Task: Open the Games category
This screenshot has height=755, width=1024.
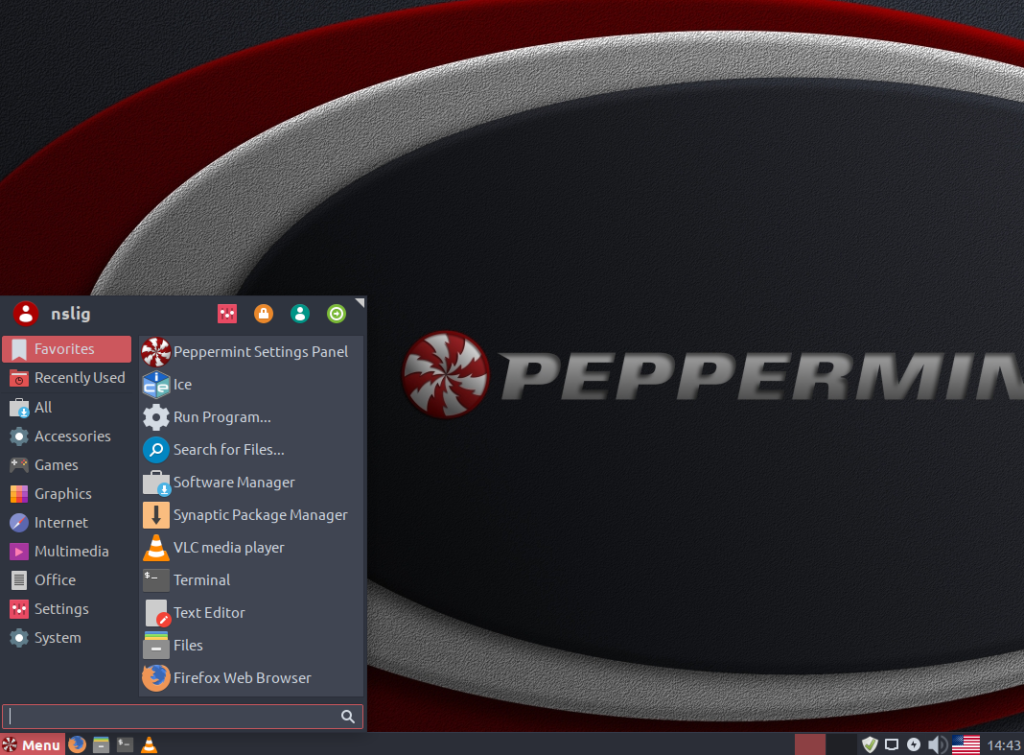Action: click(67, 465)
